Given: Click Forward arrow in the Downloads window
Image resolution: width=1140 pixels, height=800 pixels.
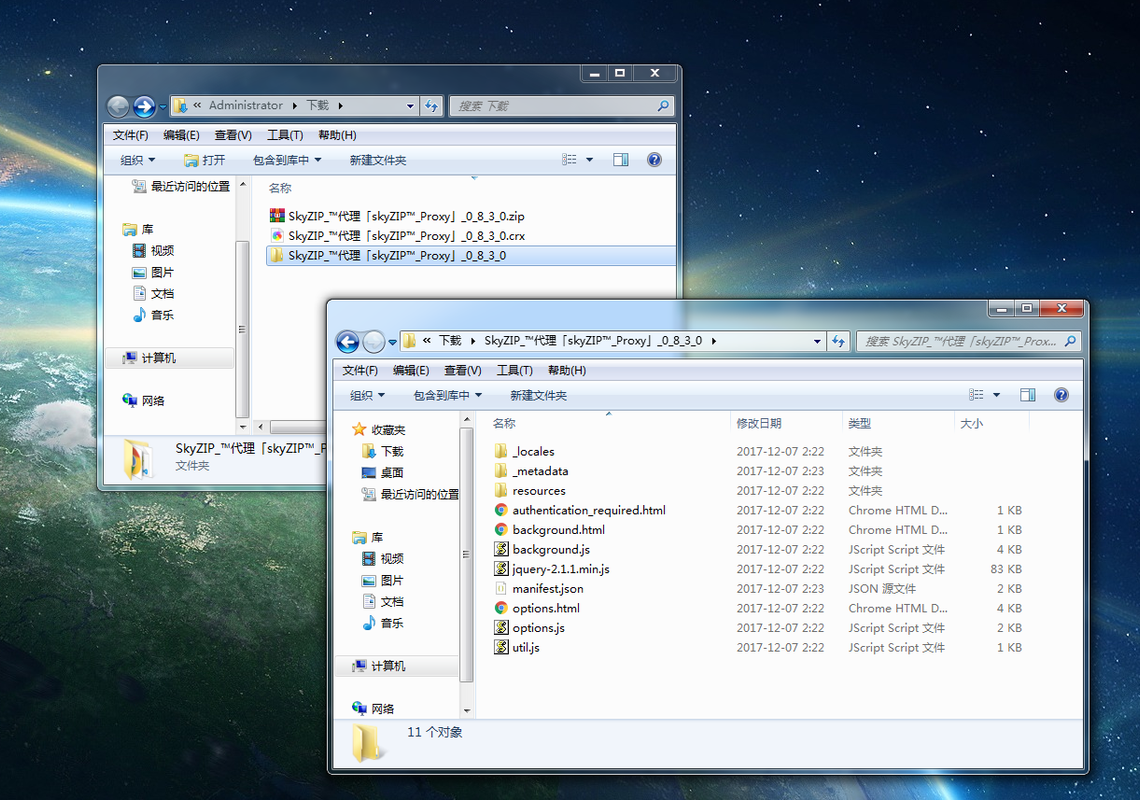Looking at the screenshot, I should tap(144, 106).
